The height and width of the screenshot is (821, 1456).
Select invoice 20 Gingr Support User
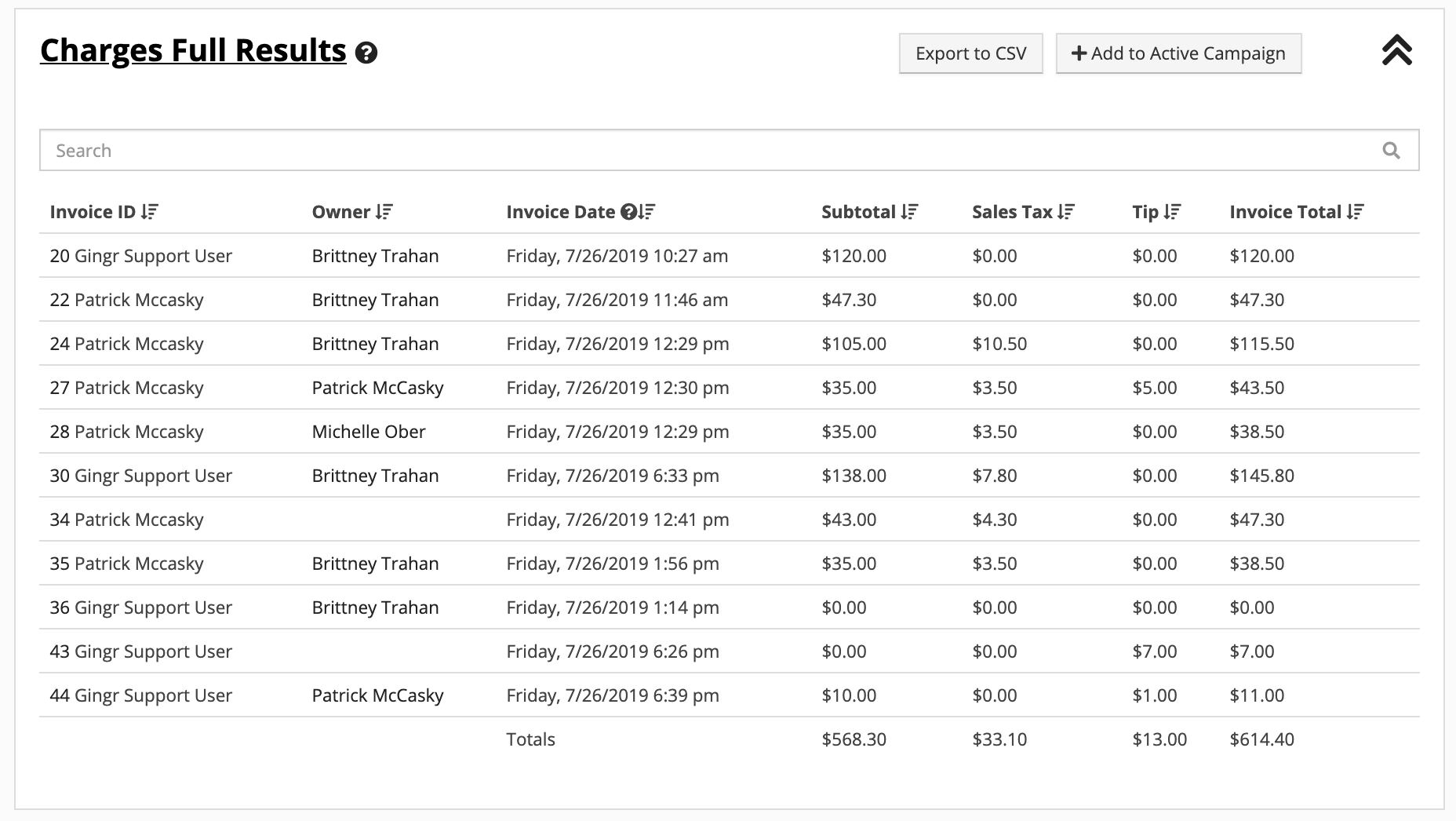(x=141, y=256)
